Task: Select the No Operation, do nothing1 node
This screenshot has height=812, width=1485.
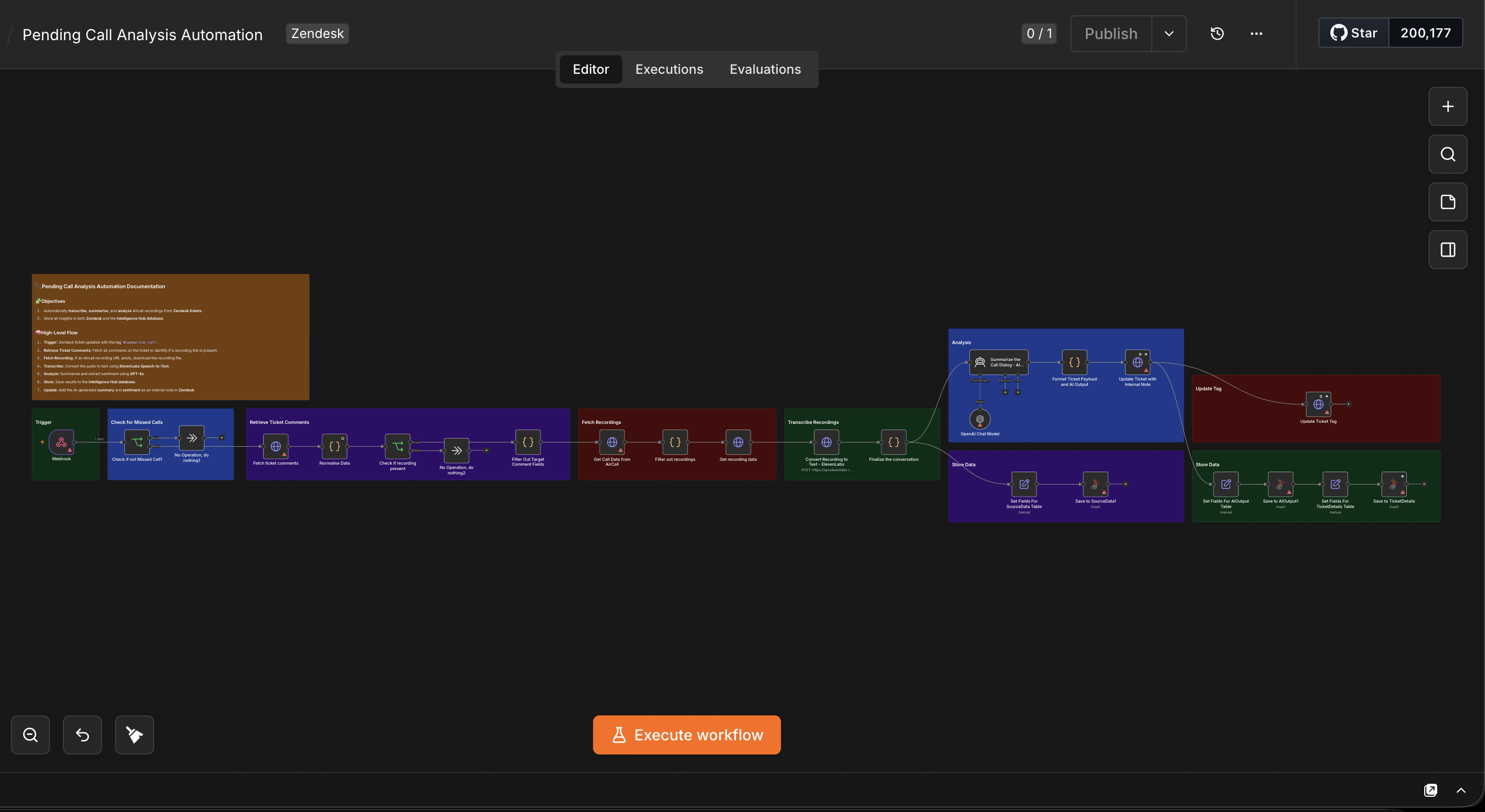Action: pos(192,438)
